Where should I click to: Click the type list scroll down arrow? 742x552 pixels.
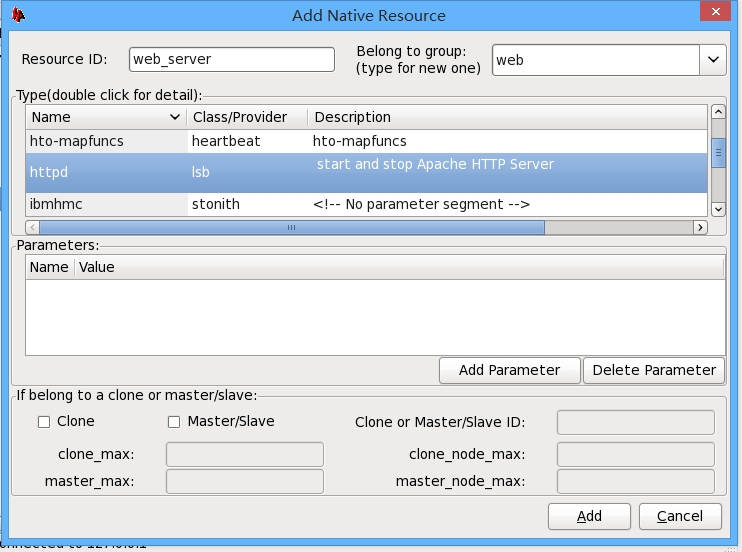click(718, 209)
